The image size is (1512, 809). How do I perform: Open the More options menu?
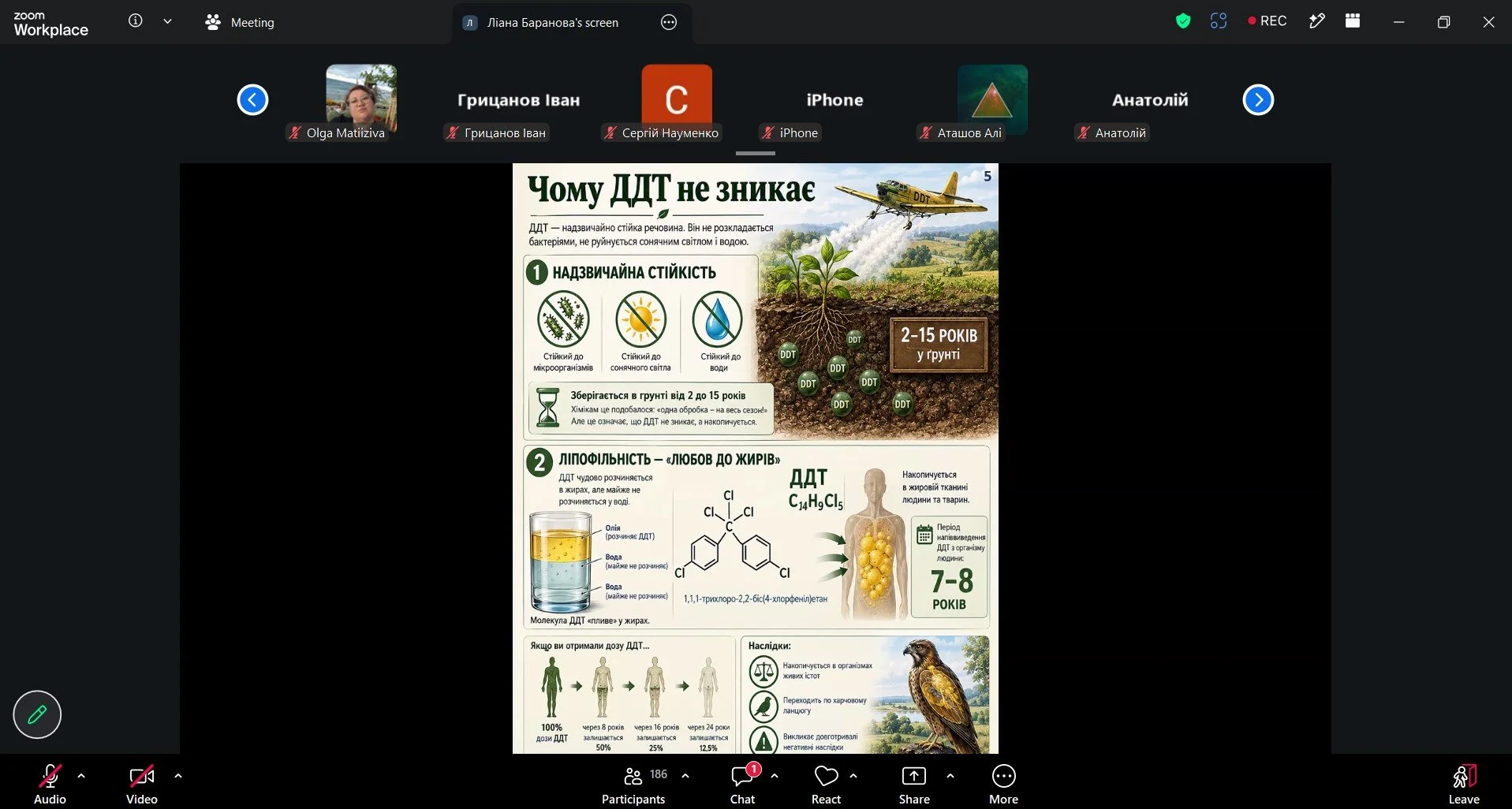pyautogui.click(x=1003, y=785)
